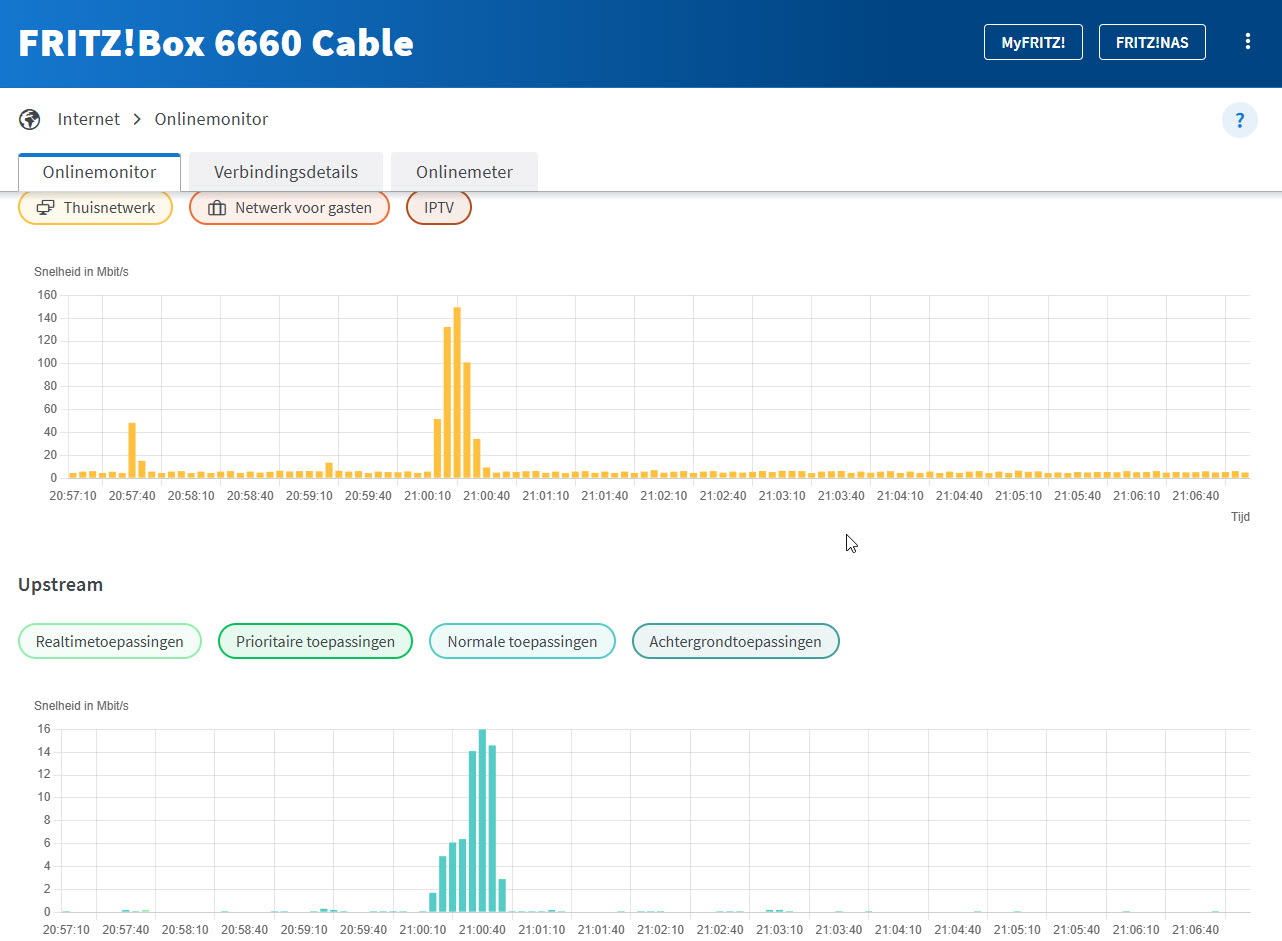Switch to the Onlinemeter tab
1282x941 pixels.
tap(464, 172)
